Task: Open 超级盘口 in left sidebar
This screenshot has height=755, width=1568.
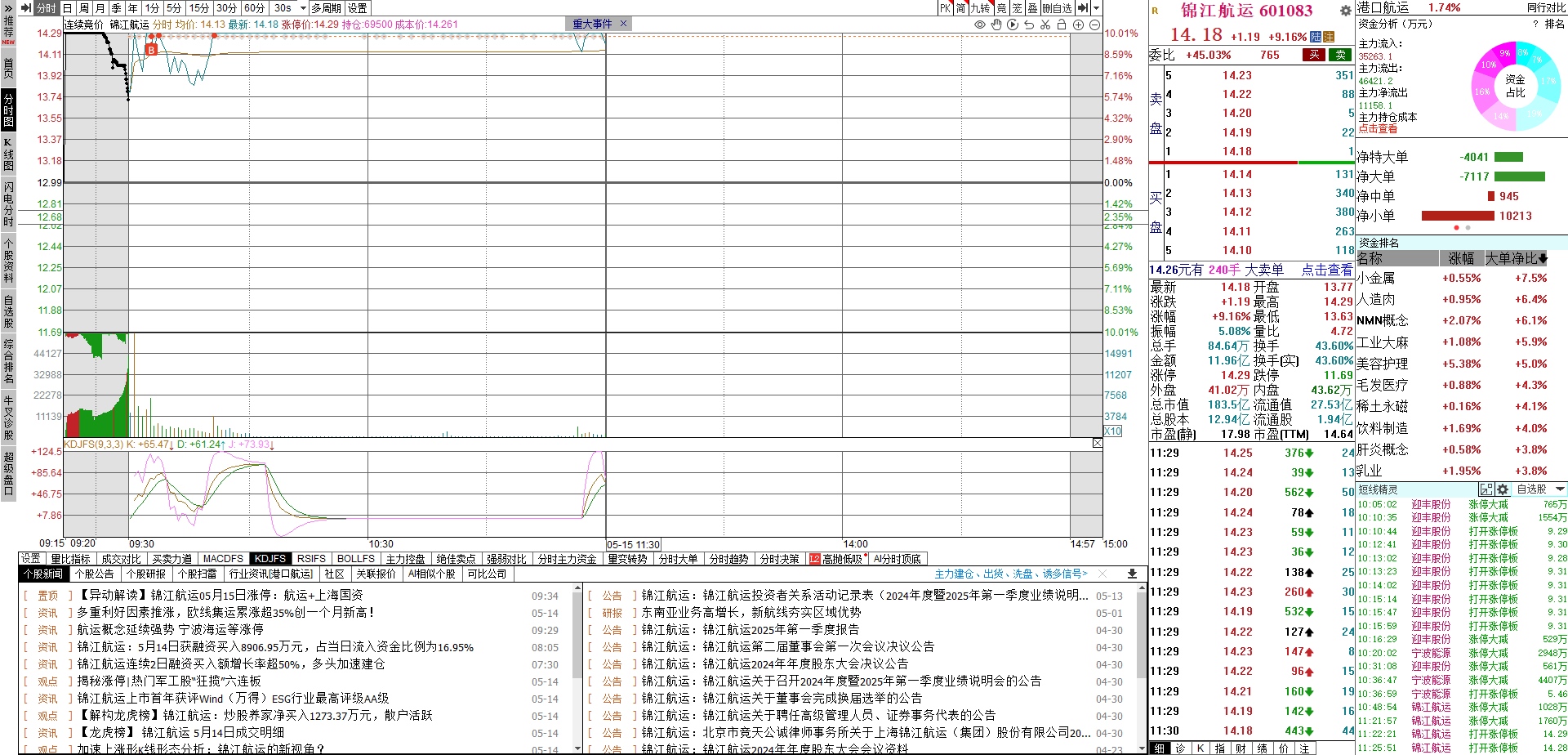Action: pos(8,473)
